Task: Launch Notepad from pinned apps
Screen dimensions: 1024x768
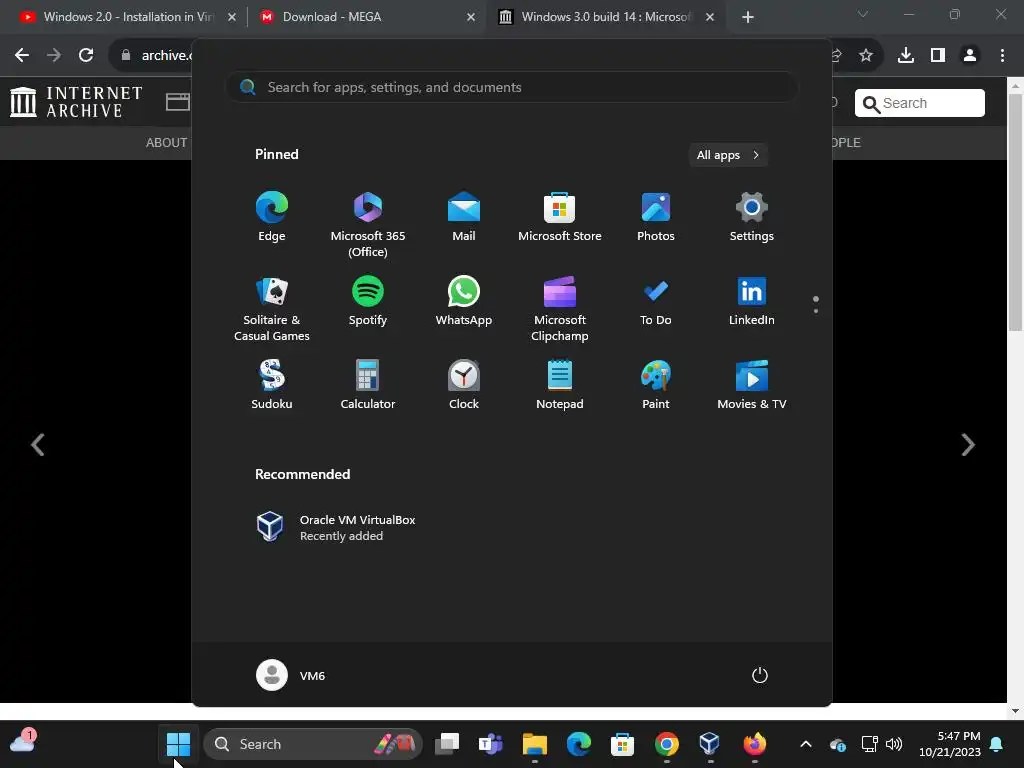Action: pos(560,385)
